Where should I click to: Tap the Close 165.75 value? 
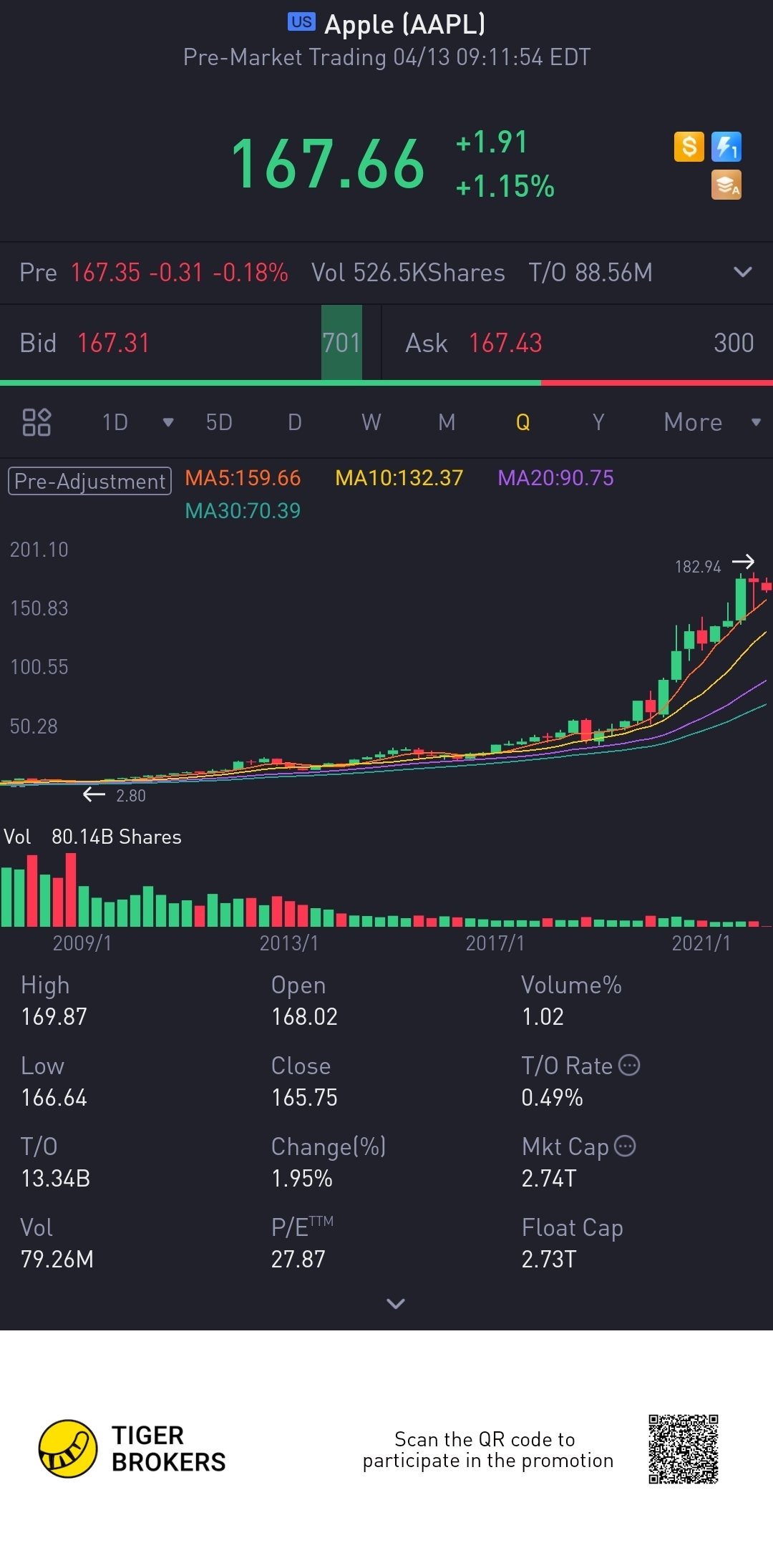pyautogui.click(x=304, y=1097)
